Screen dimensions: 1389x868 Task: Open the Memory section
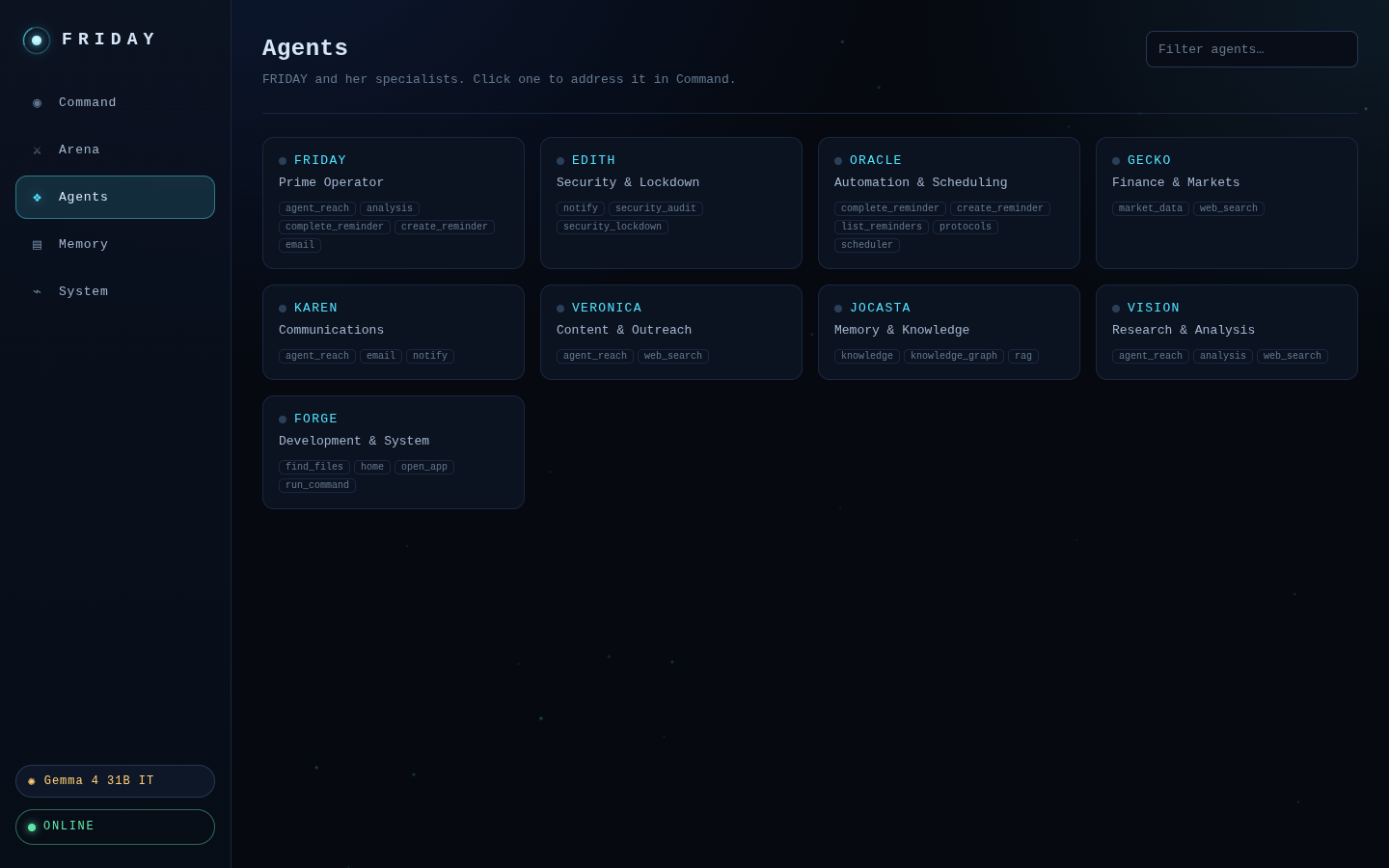tap(115, 245)
